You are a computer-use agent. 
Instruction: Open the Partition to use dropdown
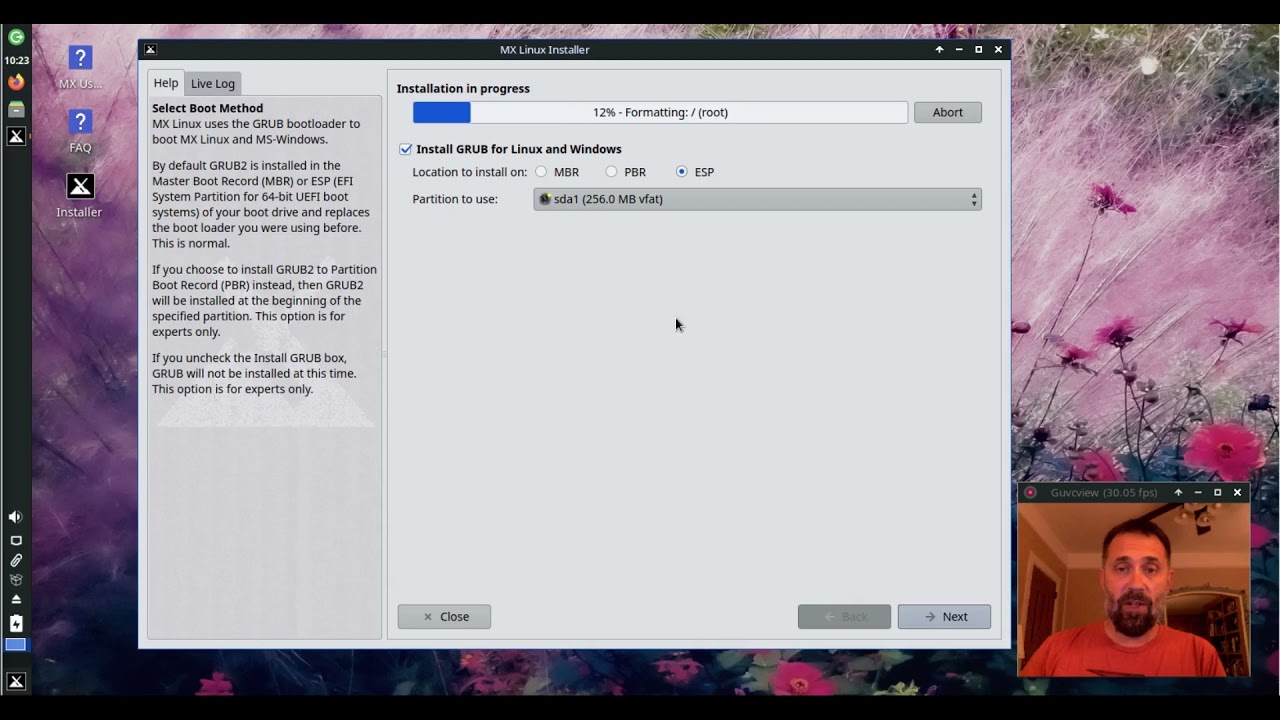coord(757,199)
